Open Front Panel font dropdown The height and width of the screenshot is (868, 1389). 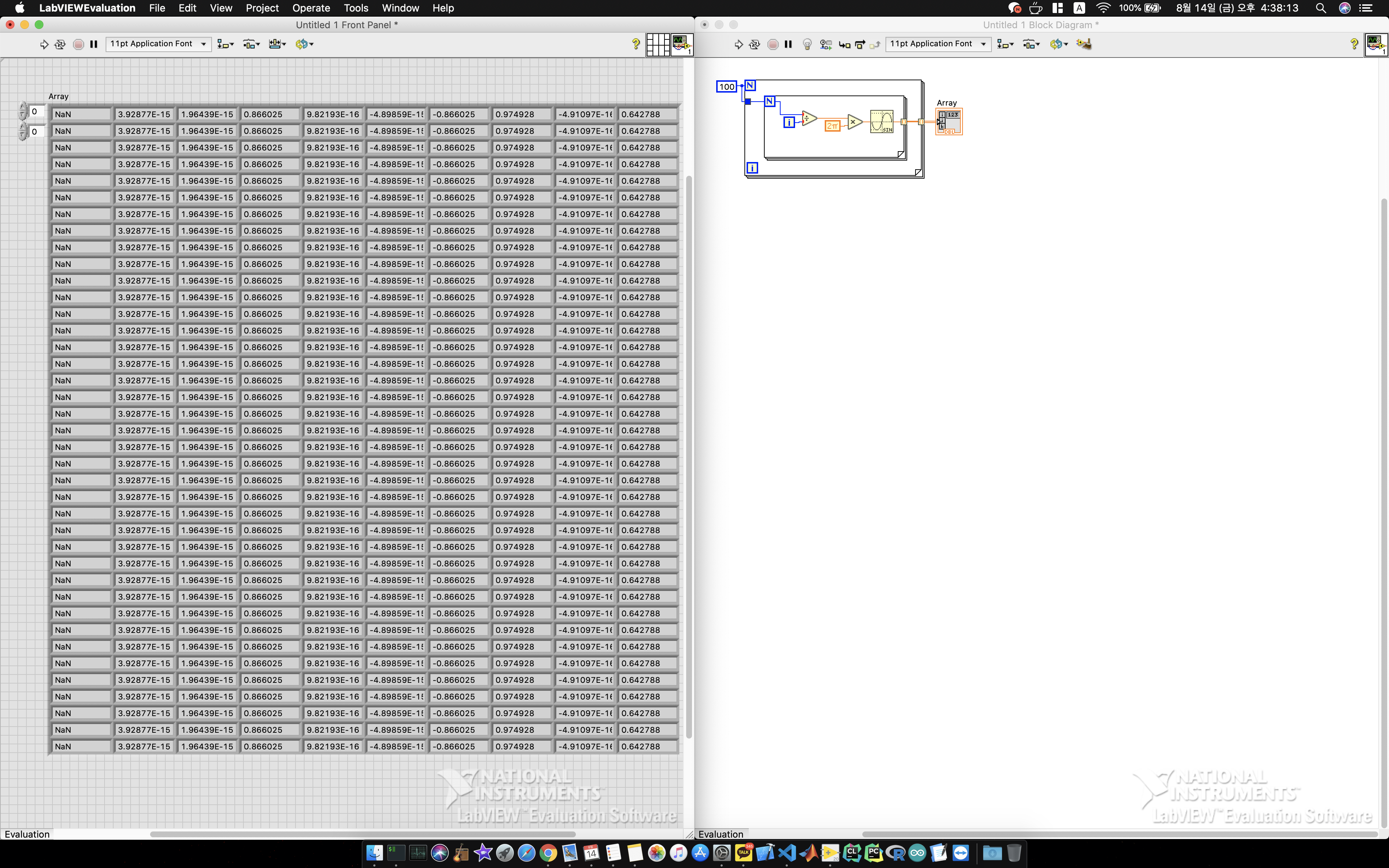158,44
